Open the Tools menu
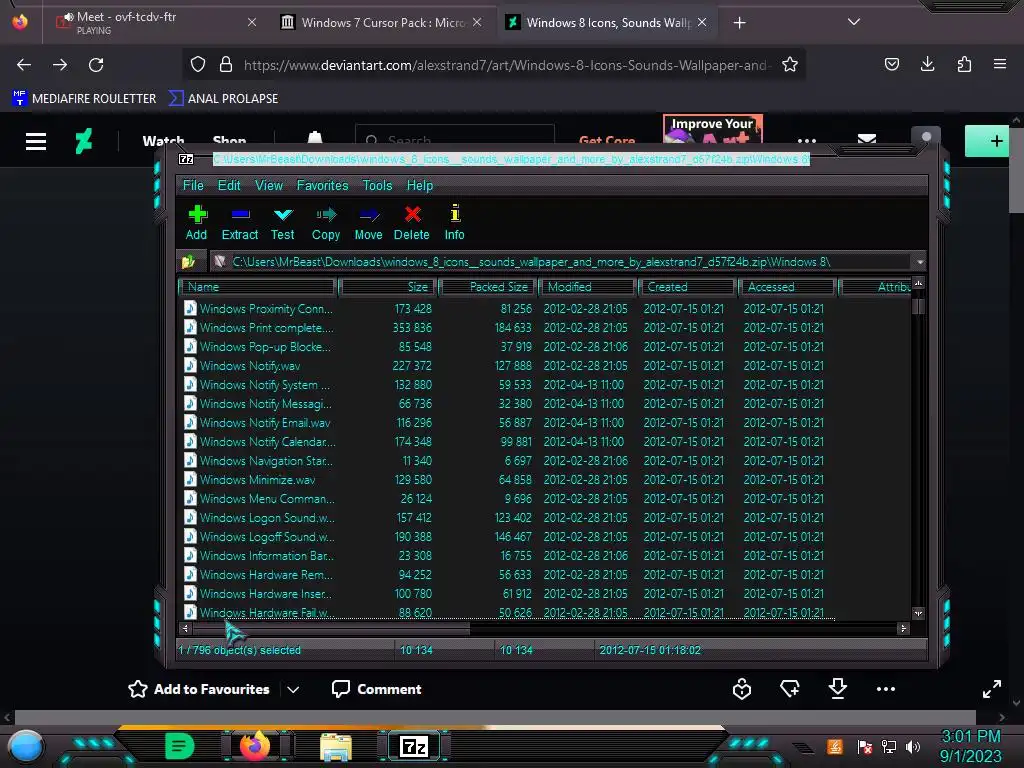The width and height of the screenshot is (1024, 768). point(377,185)
